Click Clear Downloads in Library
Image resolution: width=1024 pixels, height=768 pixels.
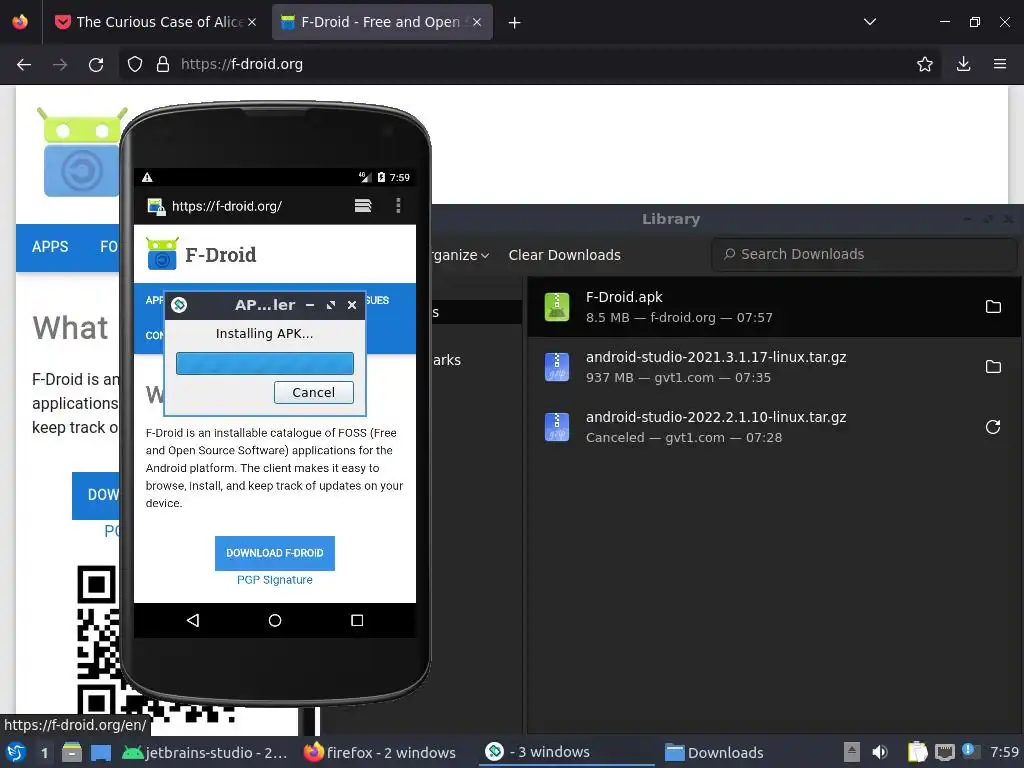pos(564,255)
